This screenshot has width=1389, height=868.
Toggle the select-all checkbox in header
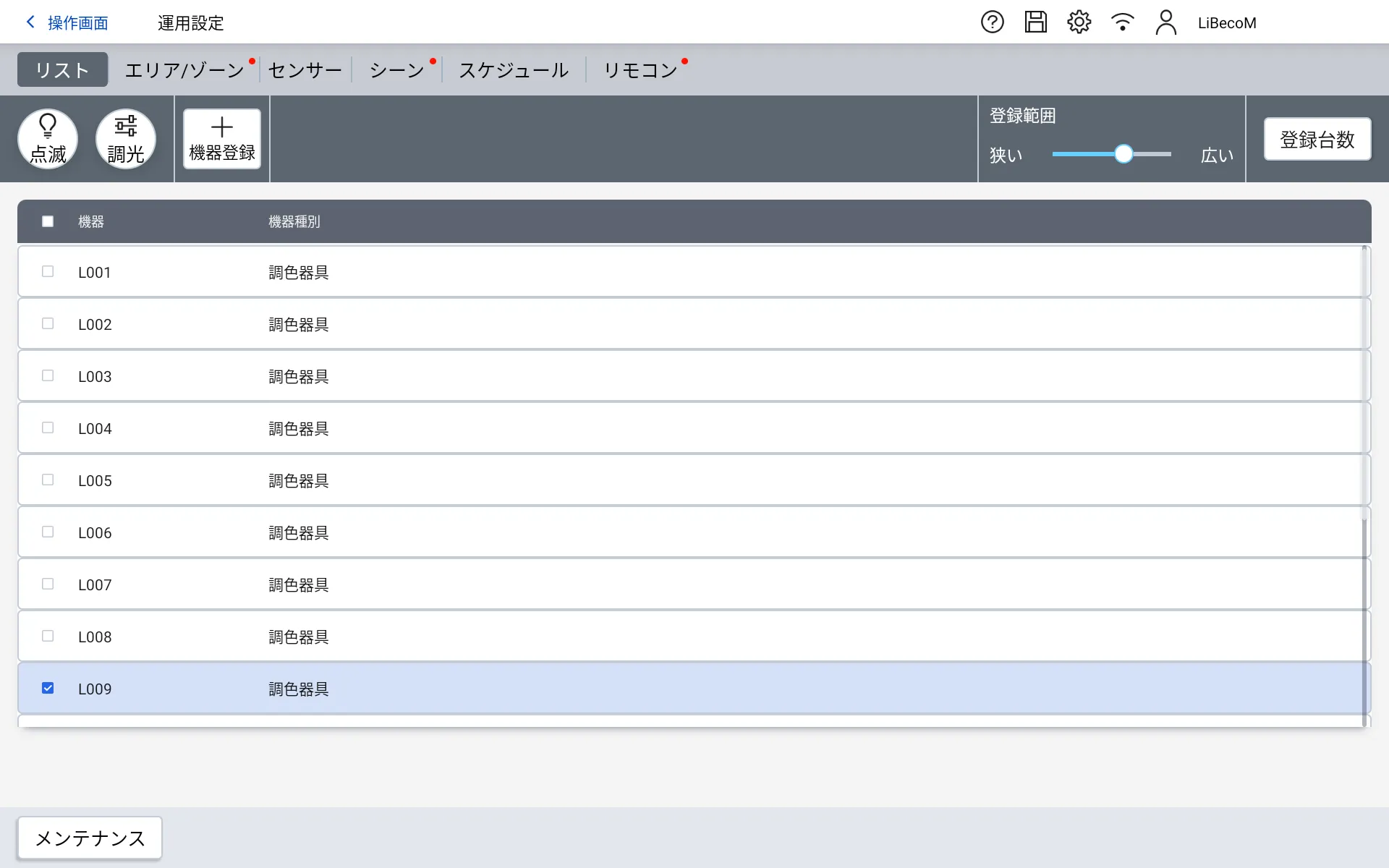pos(48,221)
